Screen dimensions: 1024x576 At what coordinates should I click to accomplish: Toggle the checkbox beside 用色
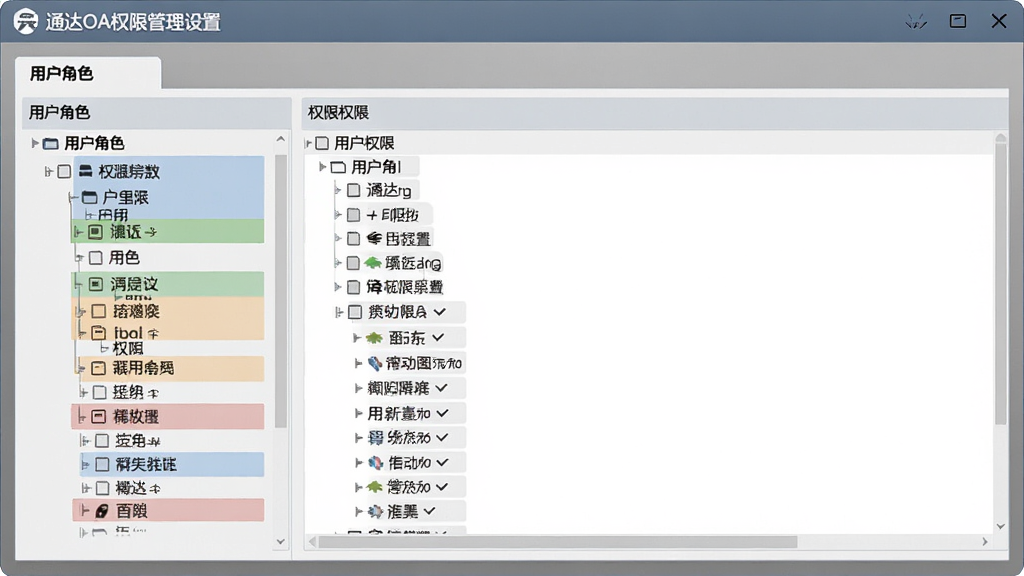coord(95,258)
